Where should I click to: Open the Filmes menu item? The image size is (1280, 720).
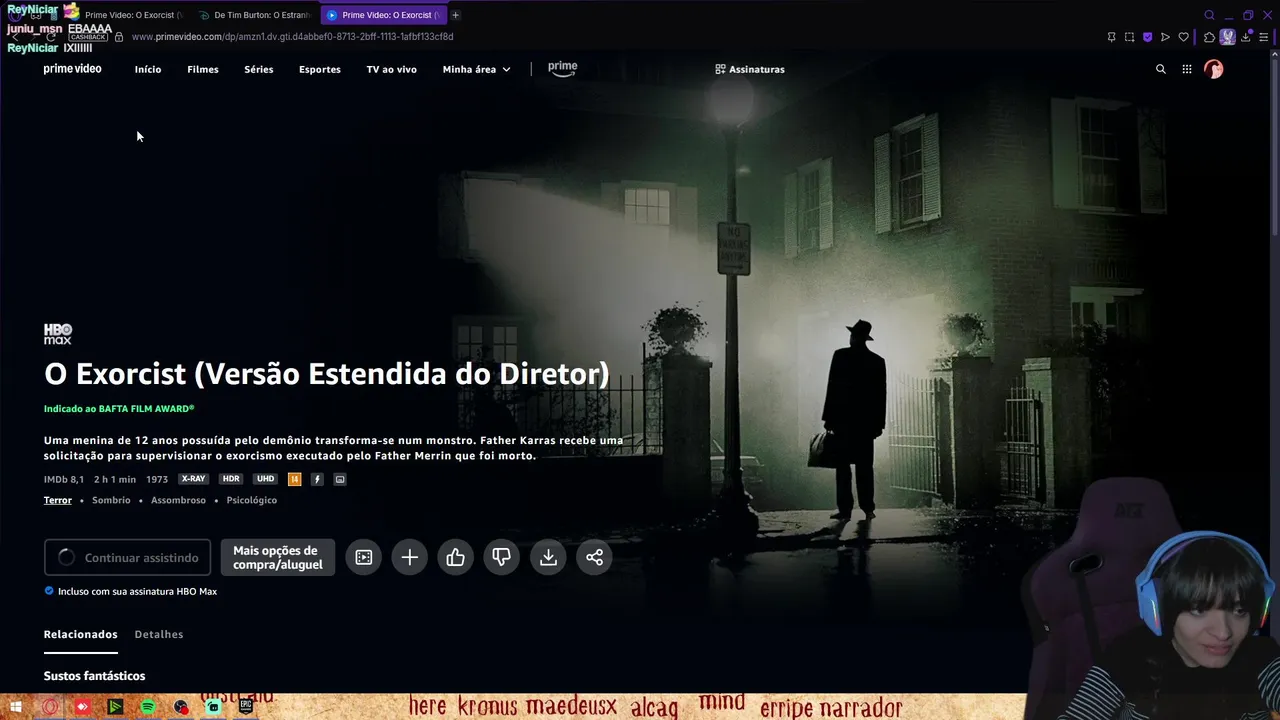coord(203,69)
